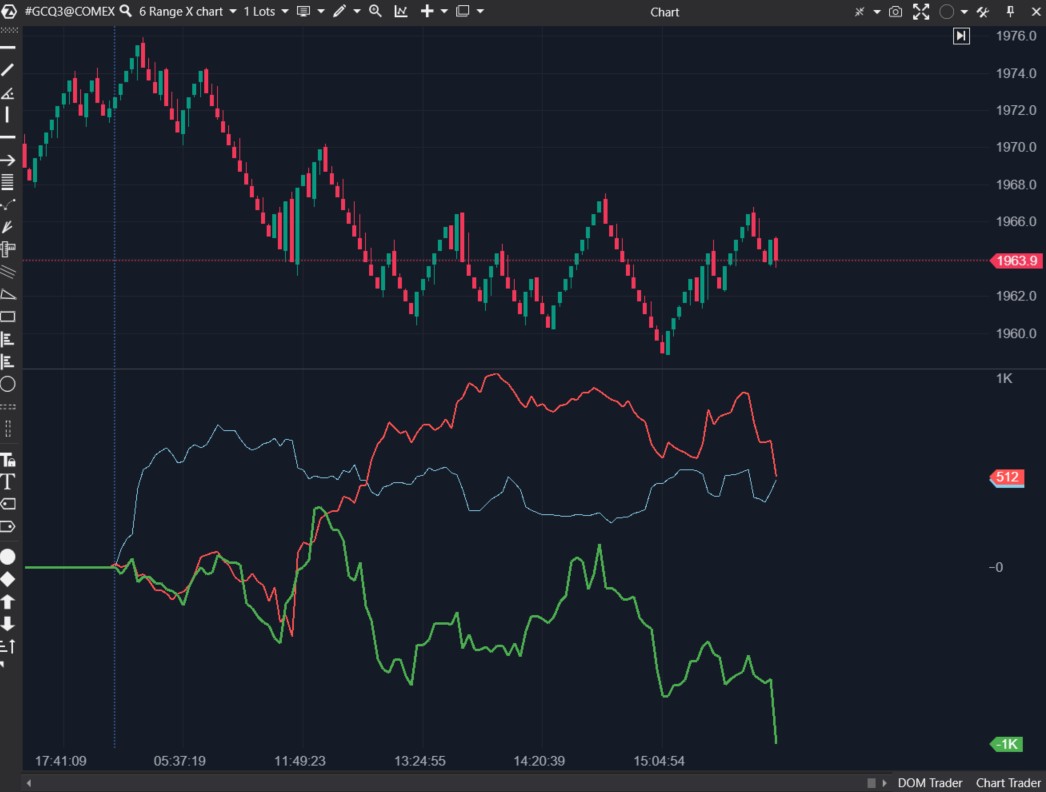Viewport: 1046px width, 792px height.
Task: Add a new indicator with the plus icon
Action: 428,11
